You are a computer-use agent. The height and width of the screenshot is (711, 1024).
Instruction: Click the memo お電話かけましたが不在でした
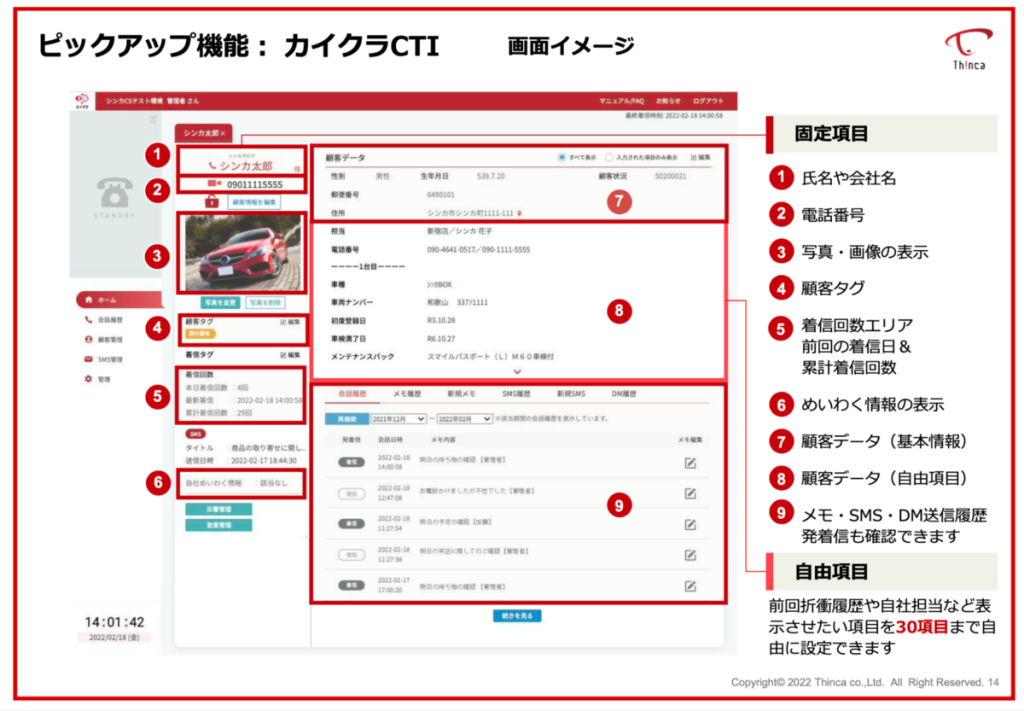click(477, 491)
